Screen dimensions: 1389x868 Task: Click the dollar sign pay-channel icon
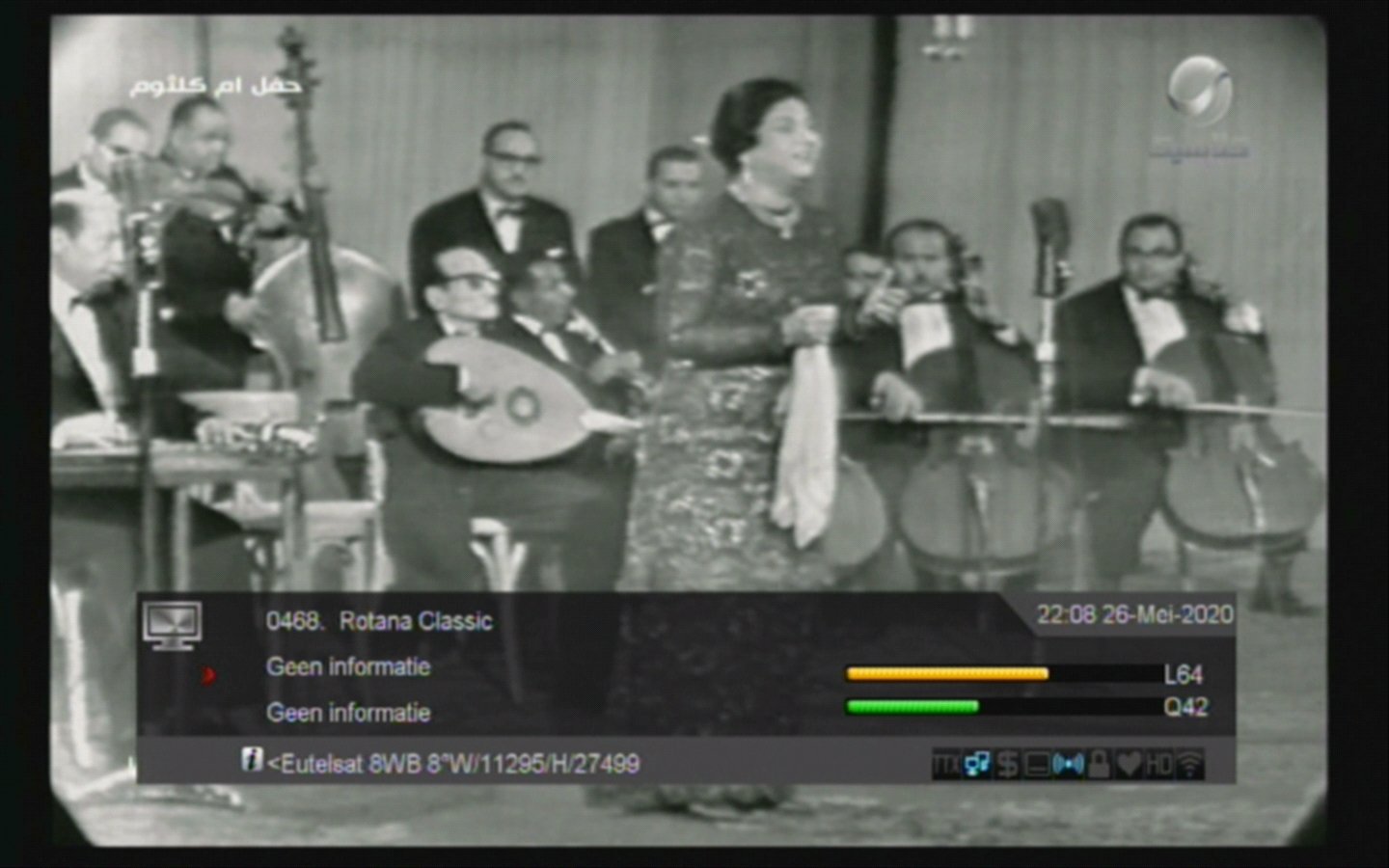tap(1007, 766)
